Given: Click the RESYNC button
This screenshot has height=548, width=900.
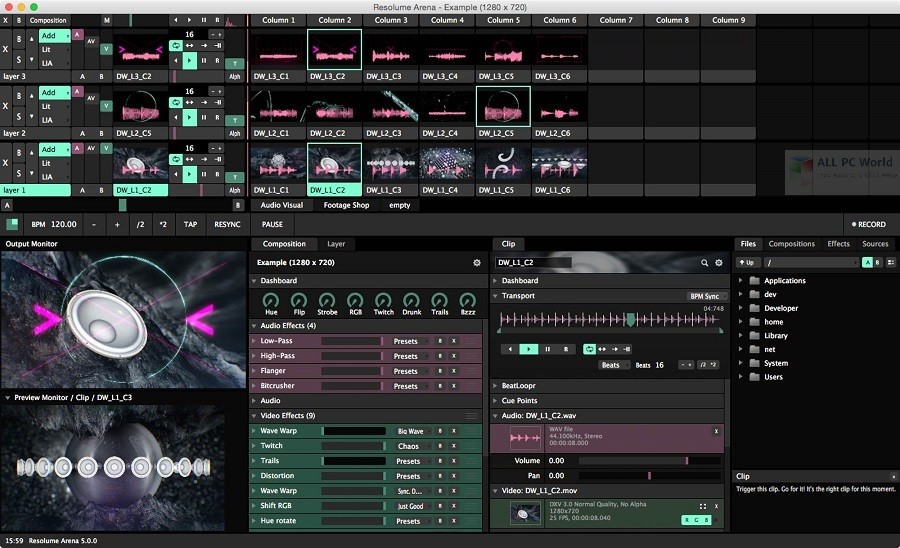Looking at the screenshot, I should click(x=227, y=224).
